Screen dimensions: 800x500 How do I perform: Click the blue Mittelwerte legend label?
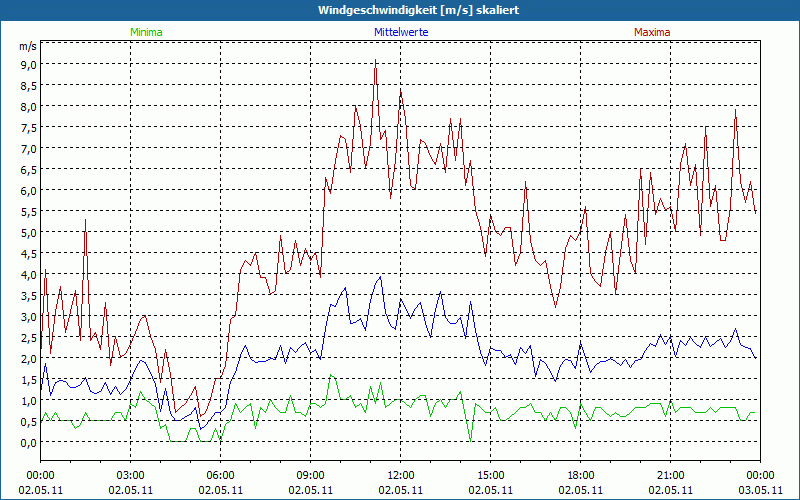pos(401,32)
